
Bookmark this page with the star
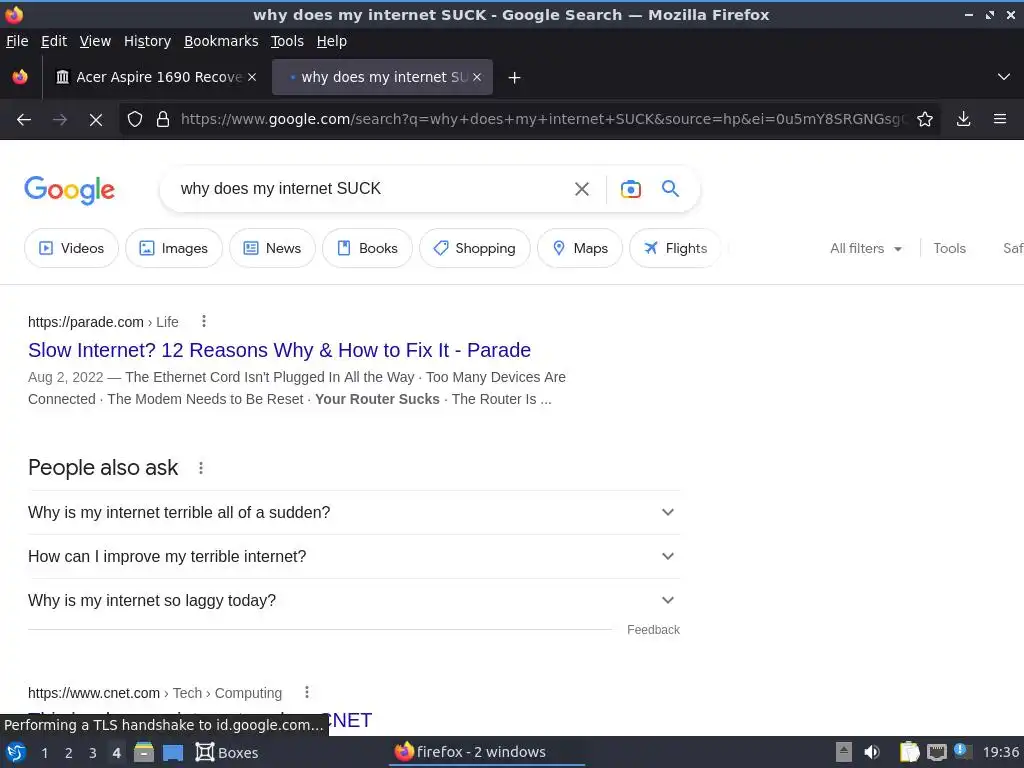tap(925, 120)
